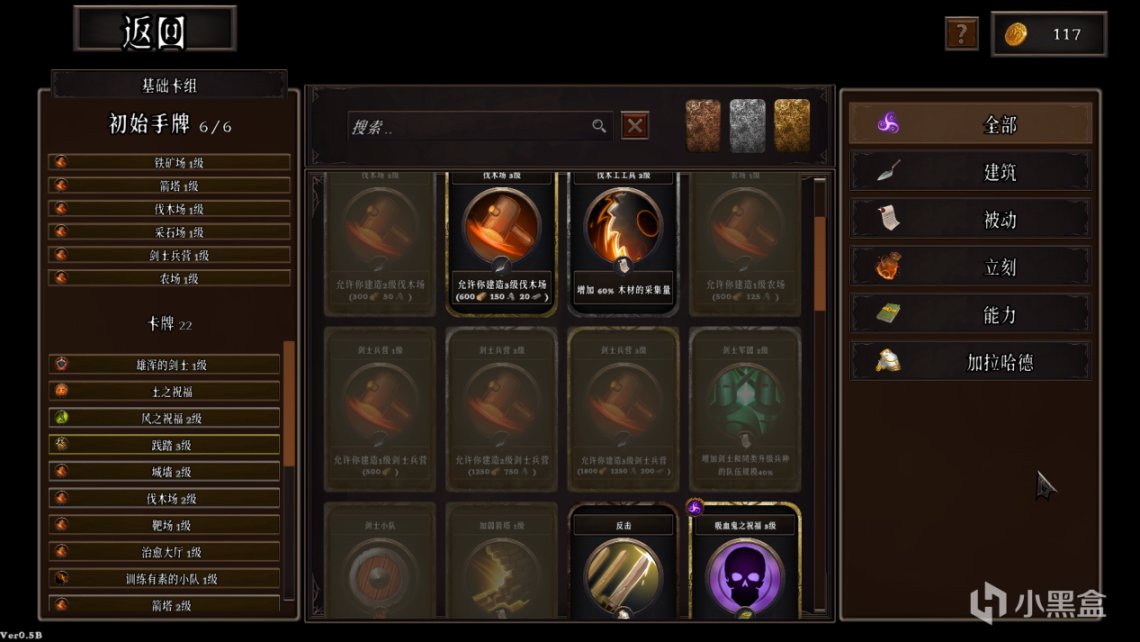The width and height of the screenshot is (1140, 642).
Task: Click the armor icon beside 加拉哈德
Action: point(888,361)
